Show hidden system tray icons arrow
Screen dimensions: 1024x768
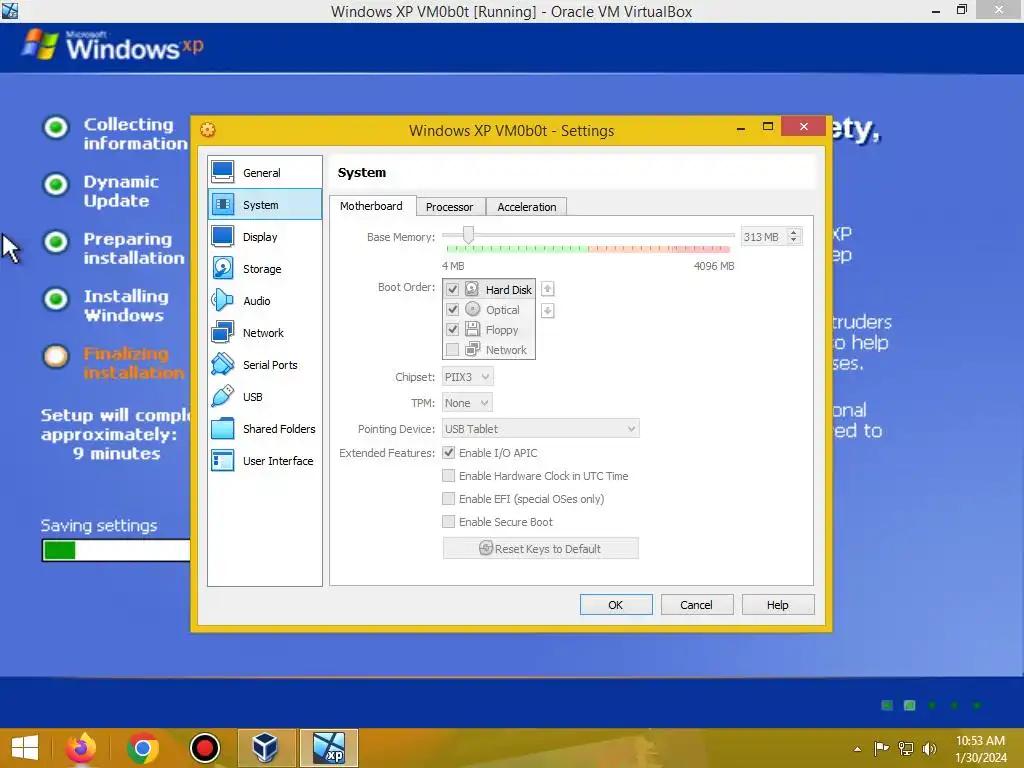point(857,748)
